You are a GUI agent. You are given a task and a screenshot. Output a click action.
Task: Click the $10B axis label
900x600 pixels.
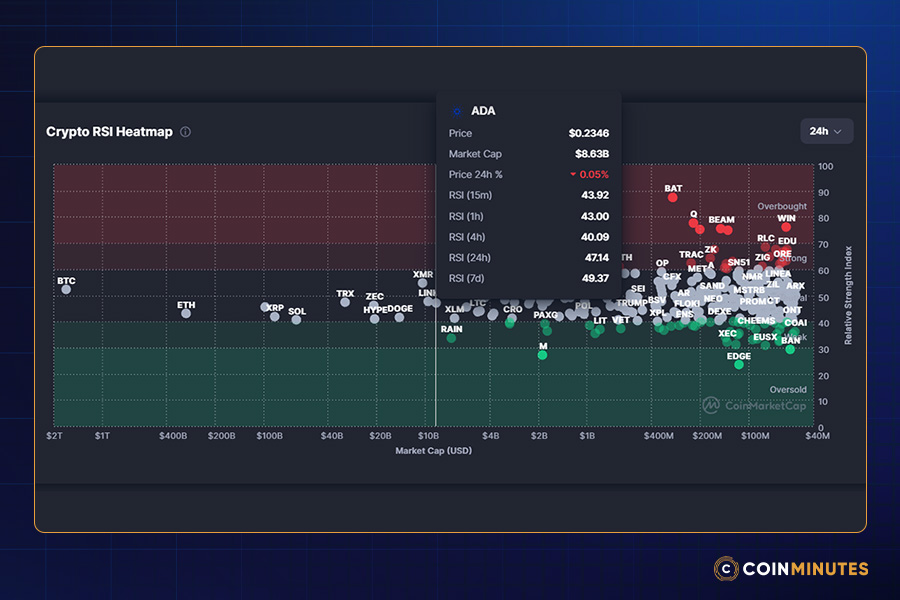428,436
